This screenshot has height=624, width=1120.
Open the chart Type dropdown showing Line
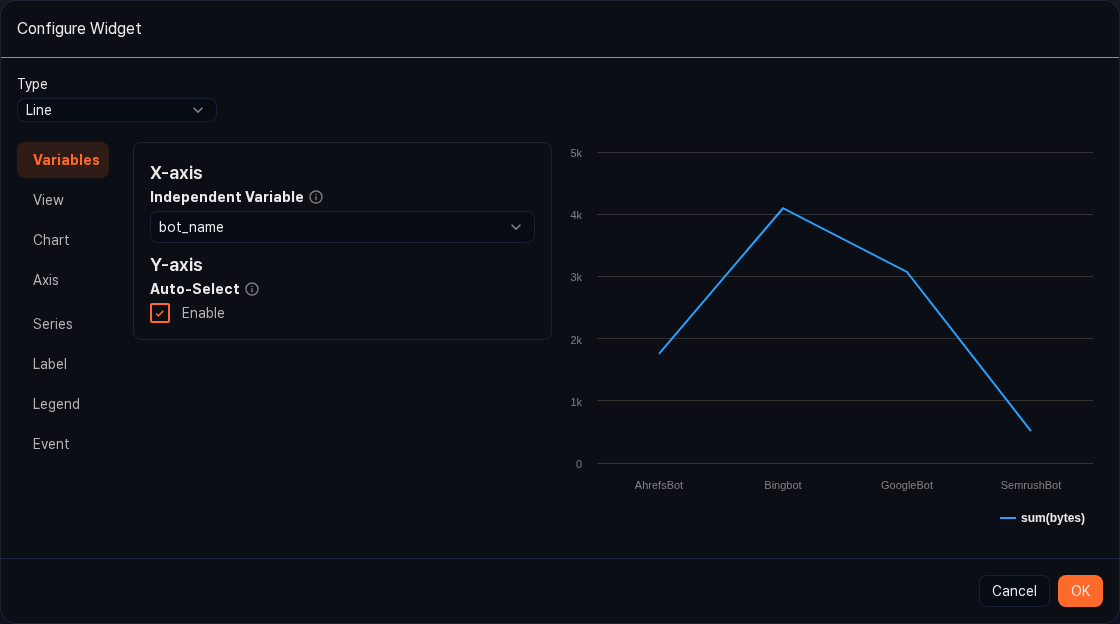[116, 110]
